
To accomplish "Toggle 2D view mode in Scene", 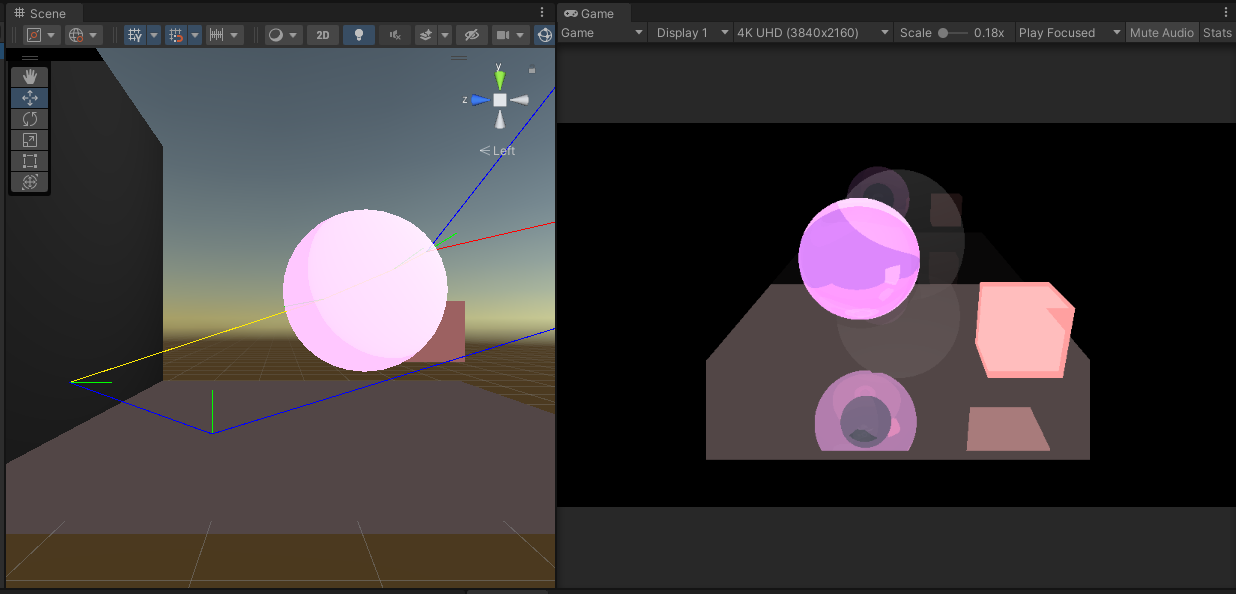I will [322, 35].
